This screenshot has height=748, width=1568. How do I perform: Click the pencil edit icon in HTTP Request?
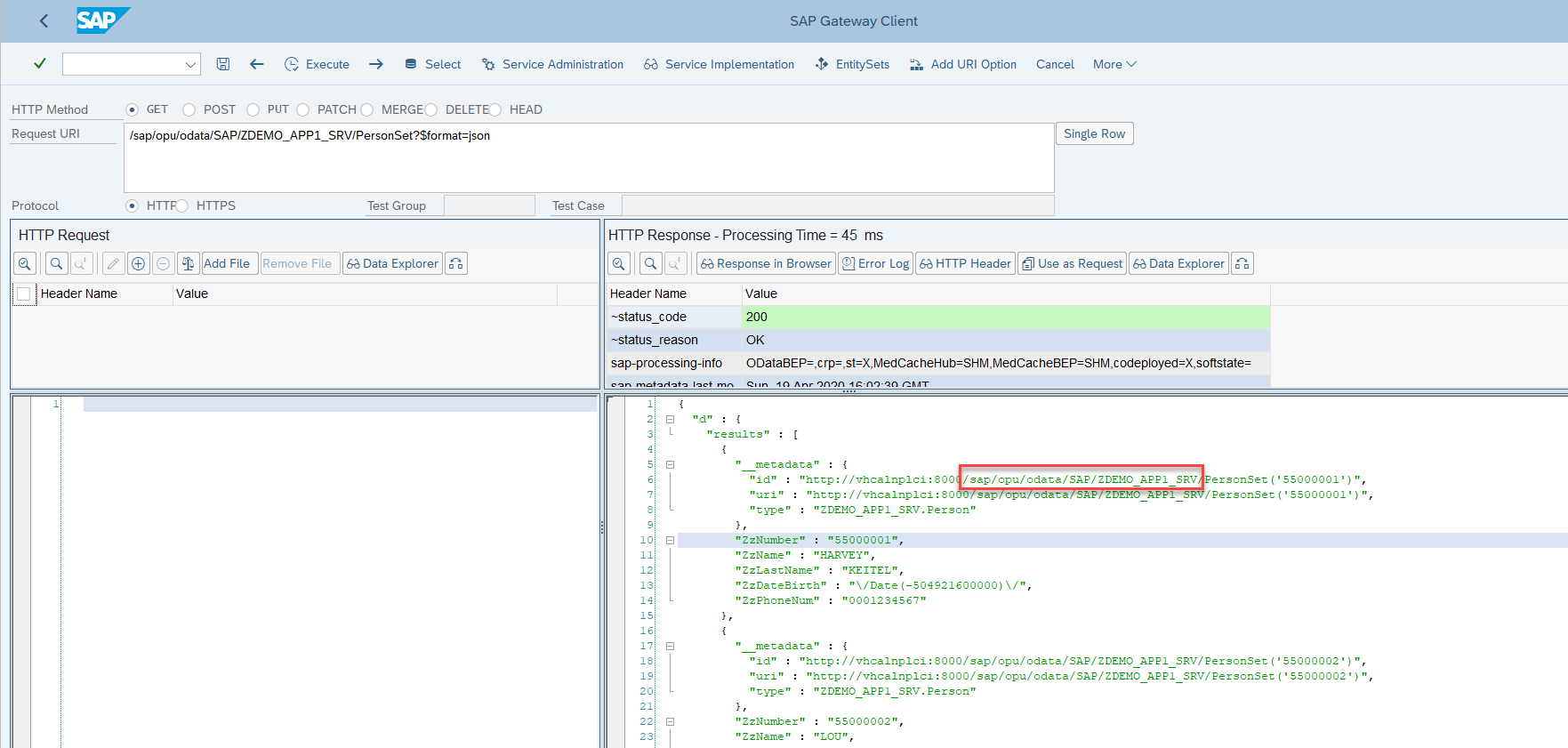click(x=113, y=263)
